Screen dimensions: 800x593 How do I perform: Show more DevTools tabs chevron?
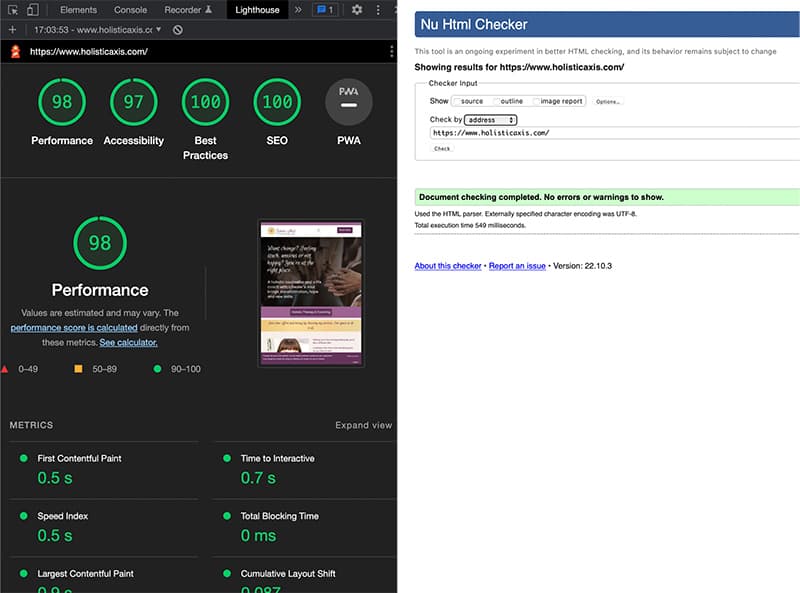point(298,10)
